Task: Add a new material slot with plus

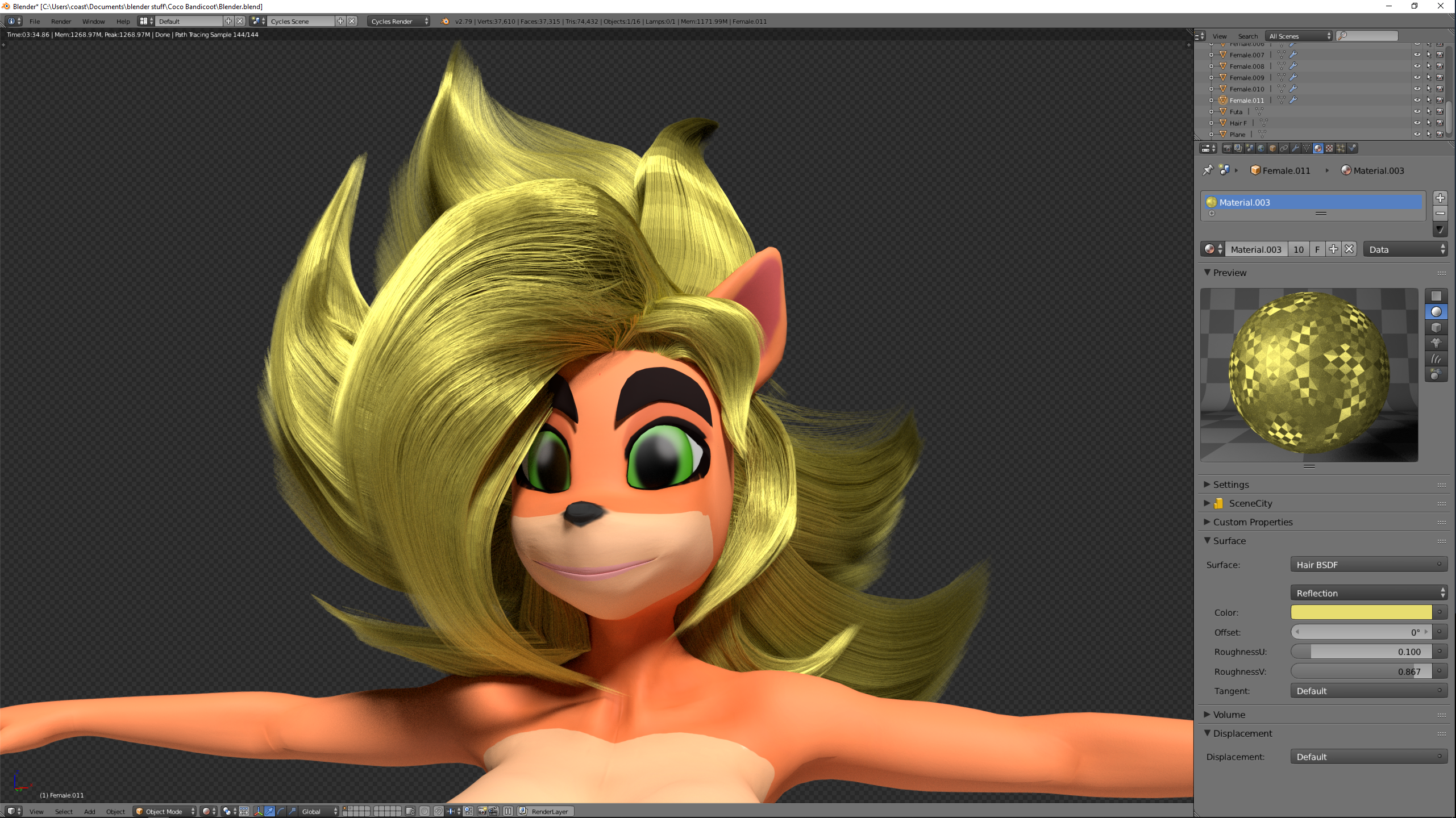Action: [1440, 198]
